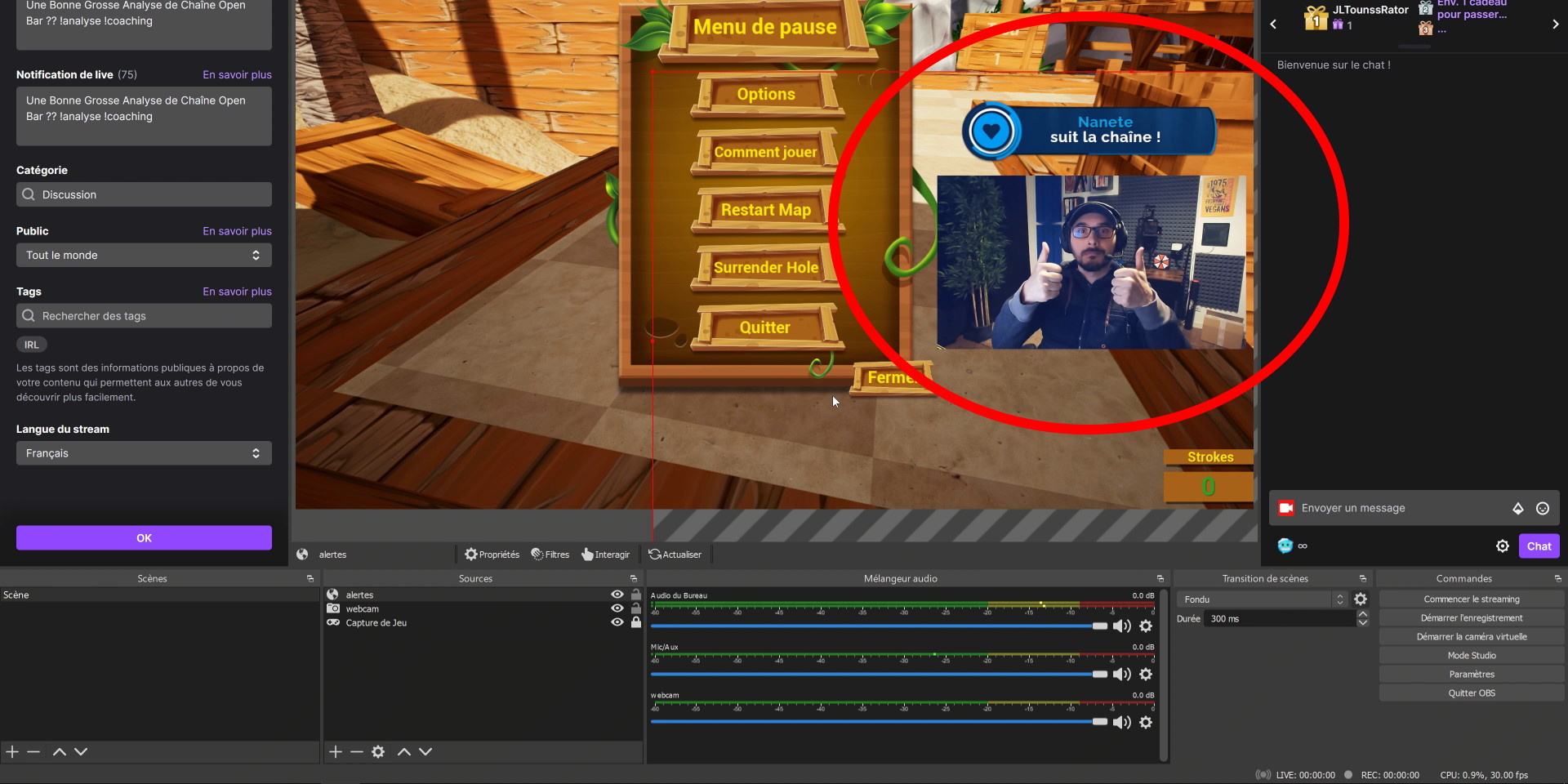Click Commencer le streaming button
Viewport: 1568px width, 784px height.
[x=1471, y=599]
